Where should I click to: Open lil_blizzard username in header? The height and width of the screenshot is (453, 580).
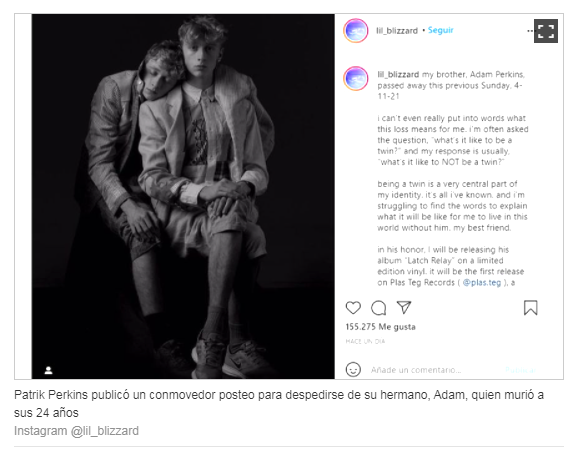(397, 31)
